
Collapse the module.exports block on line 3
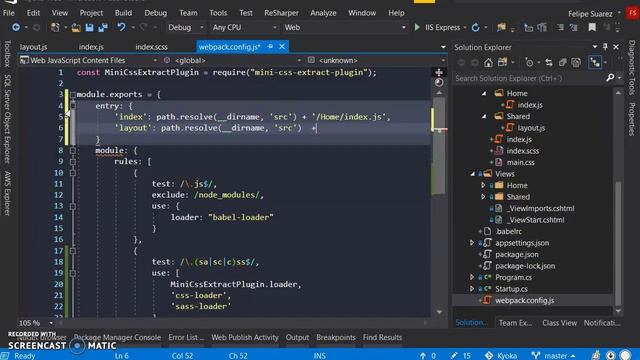(x=73, y=95)
